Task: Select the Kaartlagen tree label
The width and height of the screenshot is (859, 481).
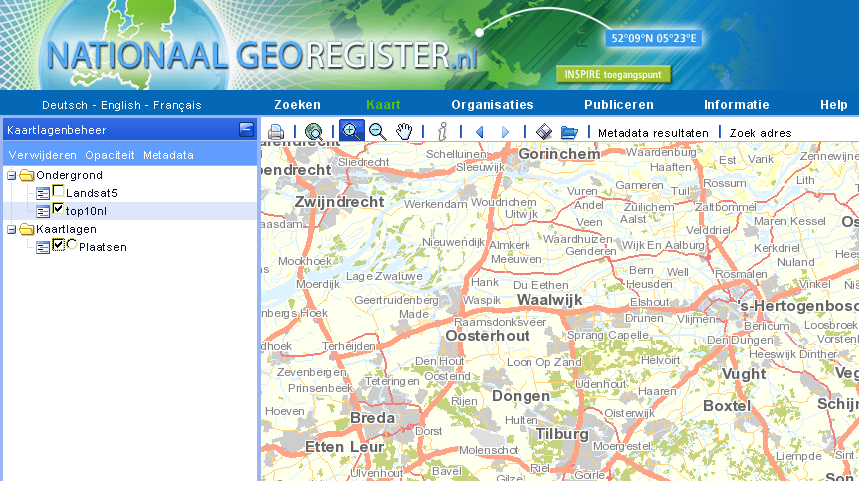Action: point(66,229)
